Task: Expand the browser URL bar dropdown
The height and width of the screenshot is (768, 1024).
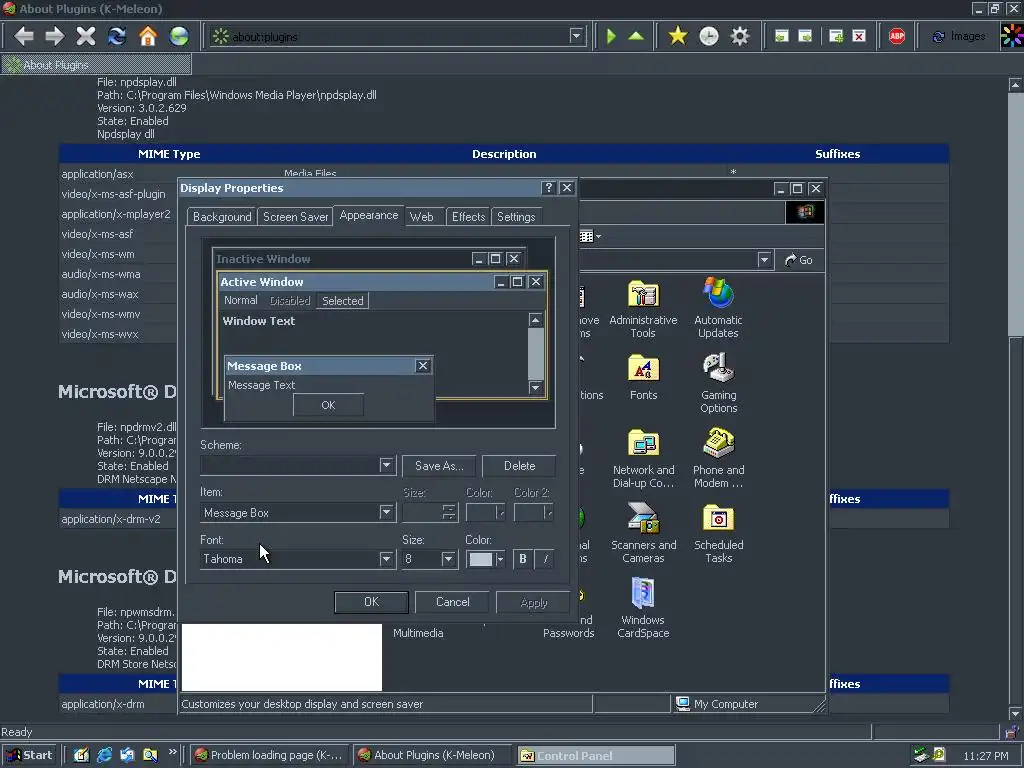Action: pos(576,36)
